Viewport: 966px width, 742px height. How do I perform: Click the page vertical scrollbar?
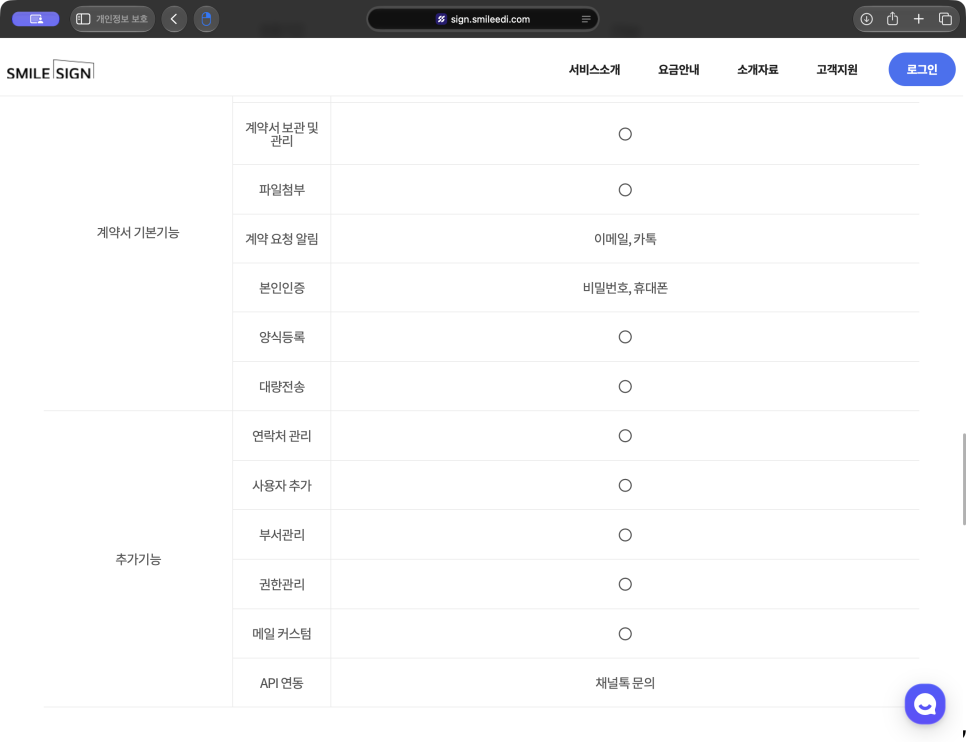click(963, 479)
